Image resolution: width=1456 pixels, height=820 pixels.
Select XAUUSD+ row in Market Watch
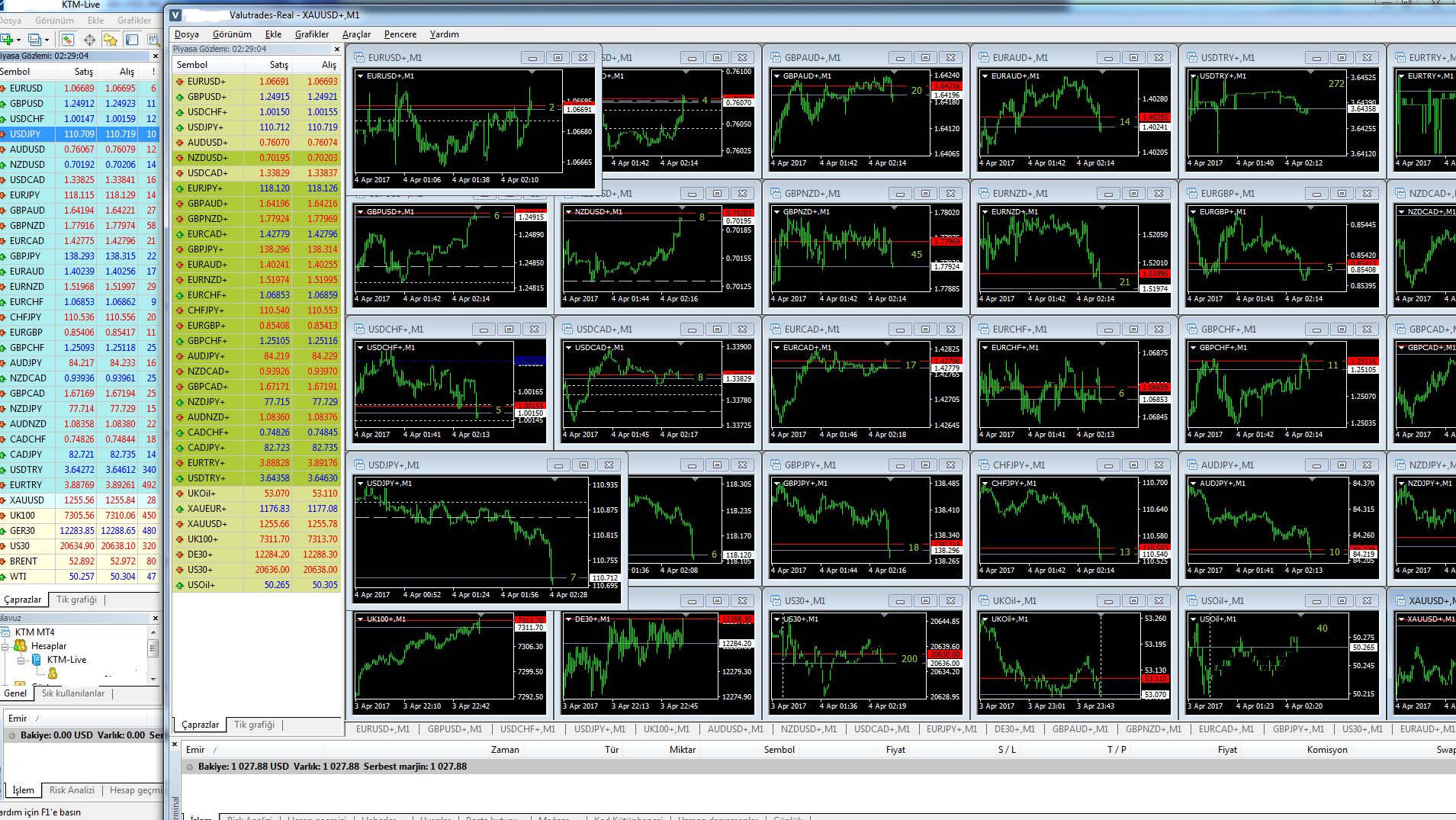pos(256,524)
